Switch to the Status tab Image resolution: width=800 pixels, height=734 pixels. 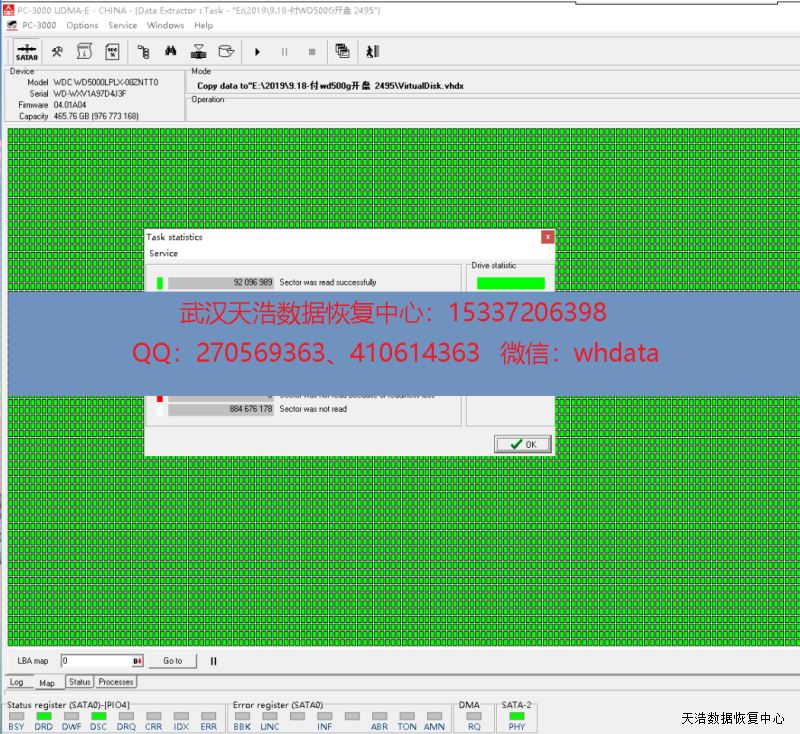coord(79,682)
